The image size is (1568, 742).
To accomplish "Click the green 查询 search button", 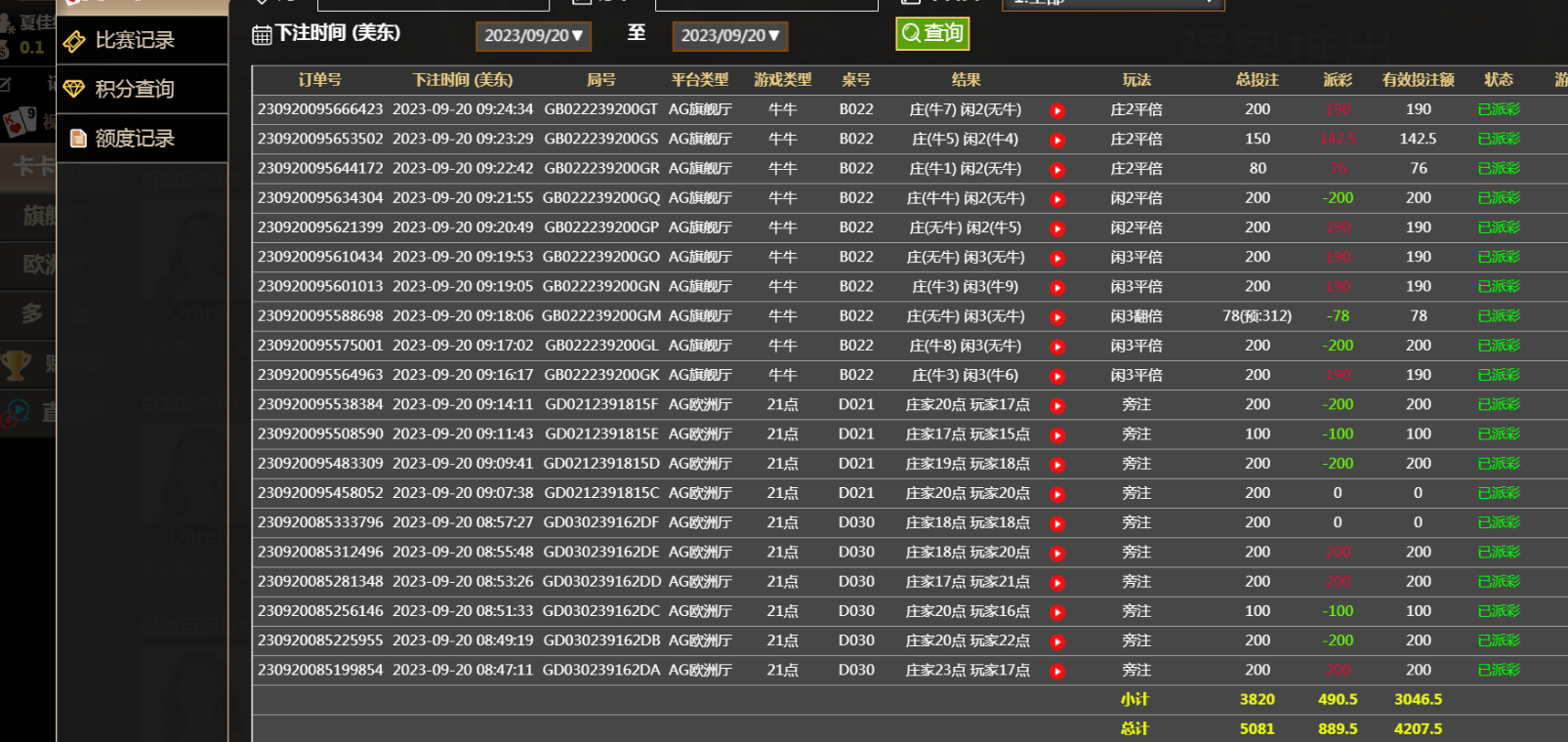I will [932, 33].
